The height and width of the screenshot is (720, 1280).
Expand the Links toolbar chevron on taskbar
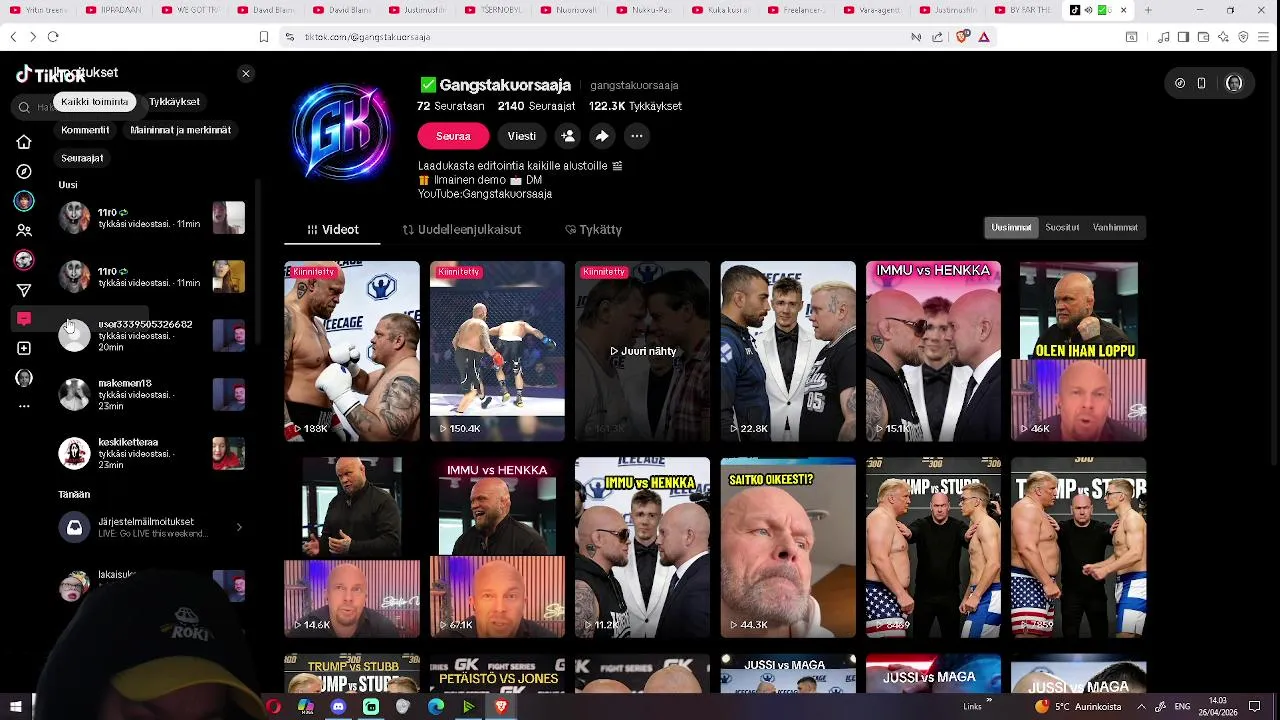coord(989,702)
